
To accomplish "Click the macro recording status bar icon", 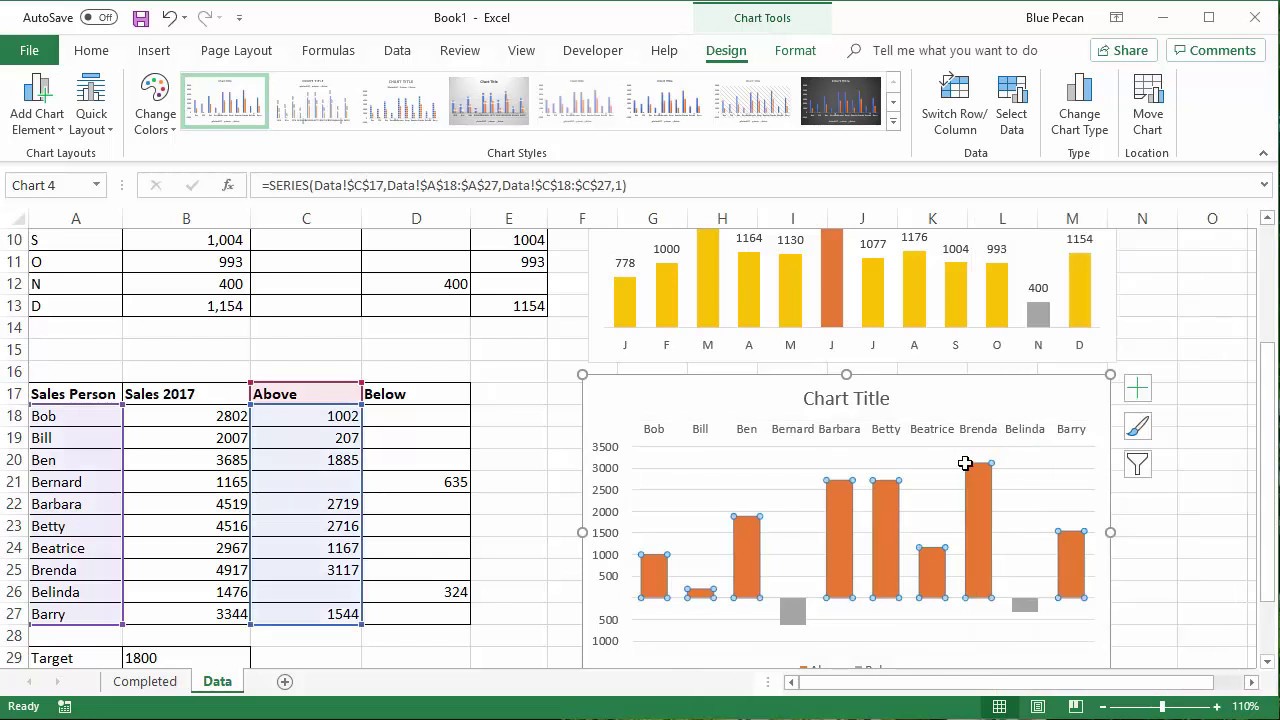I will (64, 706).
